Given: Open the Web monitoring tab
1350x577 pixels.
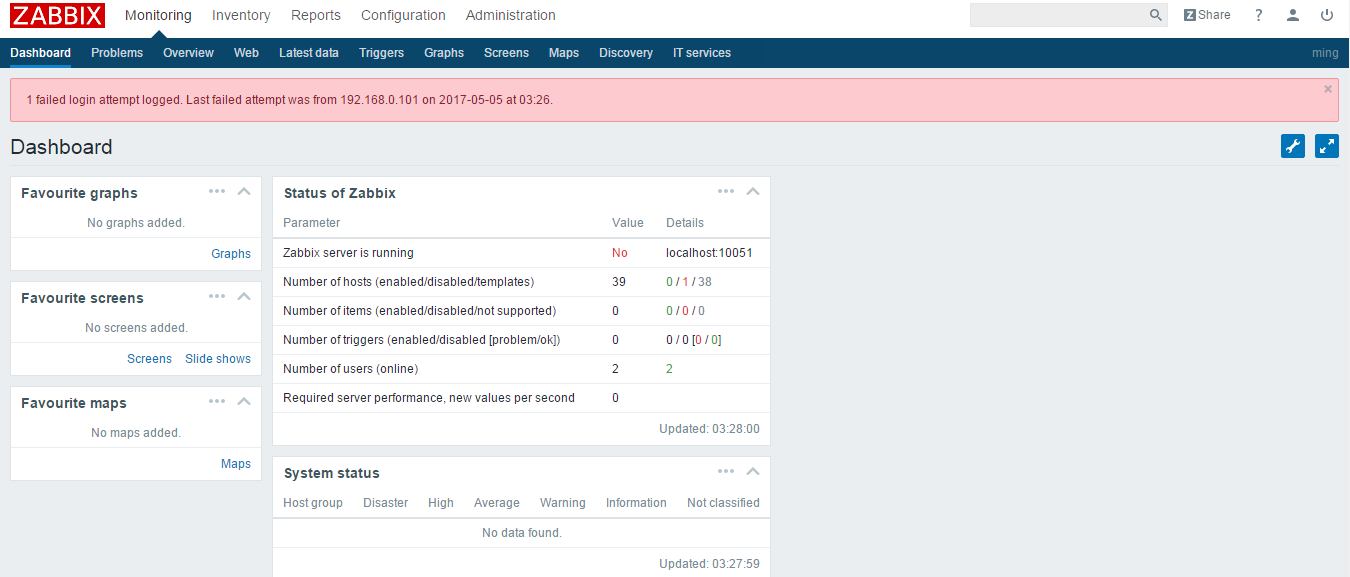Looking at the screenshot, I should pyautogui.click(x=246, y=53).
